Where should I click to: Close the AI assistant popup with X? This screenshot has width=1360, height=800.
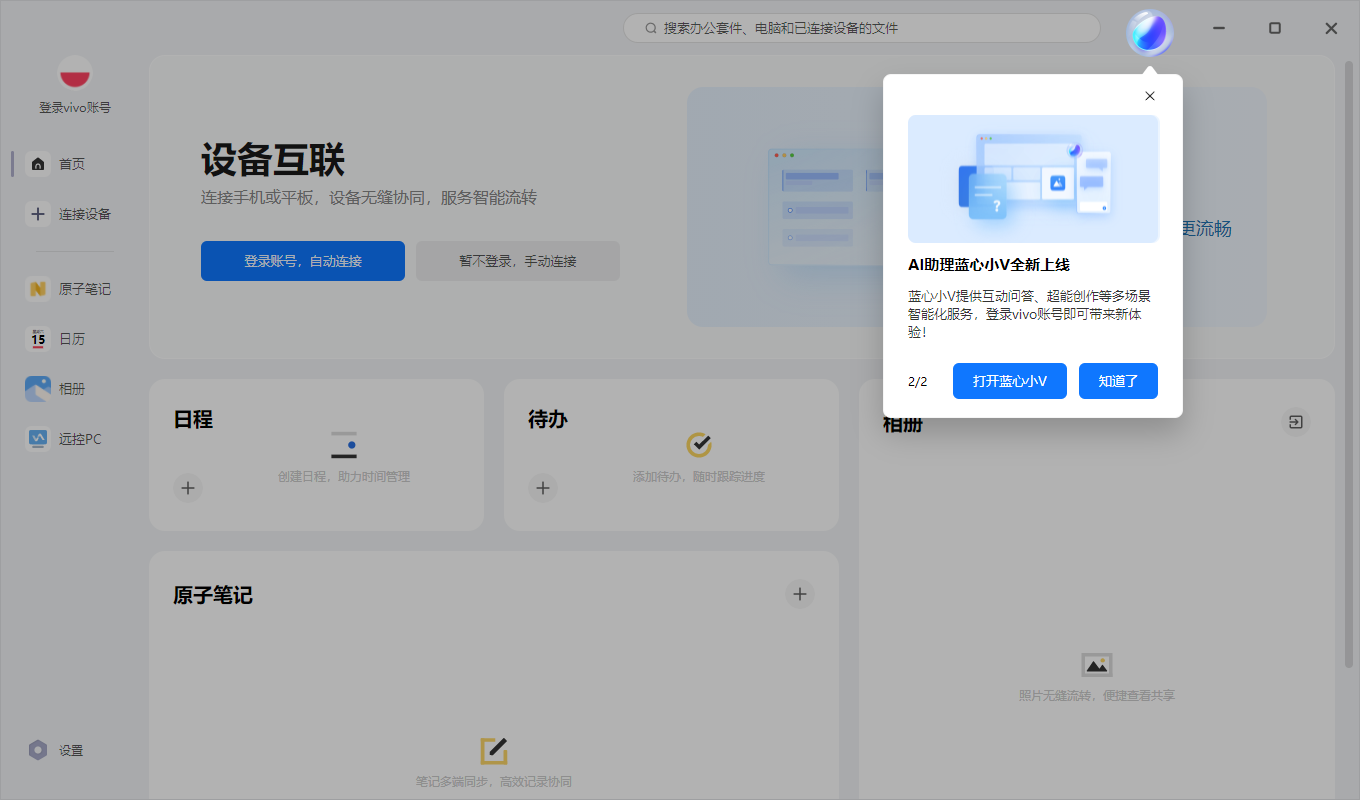(x=1150, y=96)
